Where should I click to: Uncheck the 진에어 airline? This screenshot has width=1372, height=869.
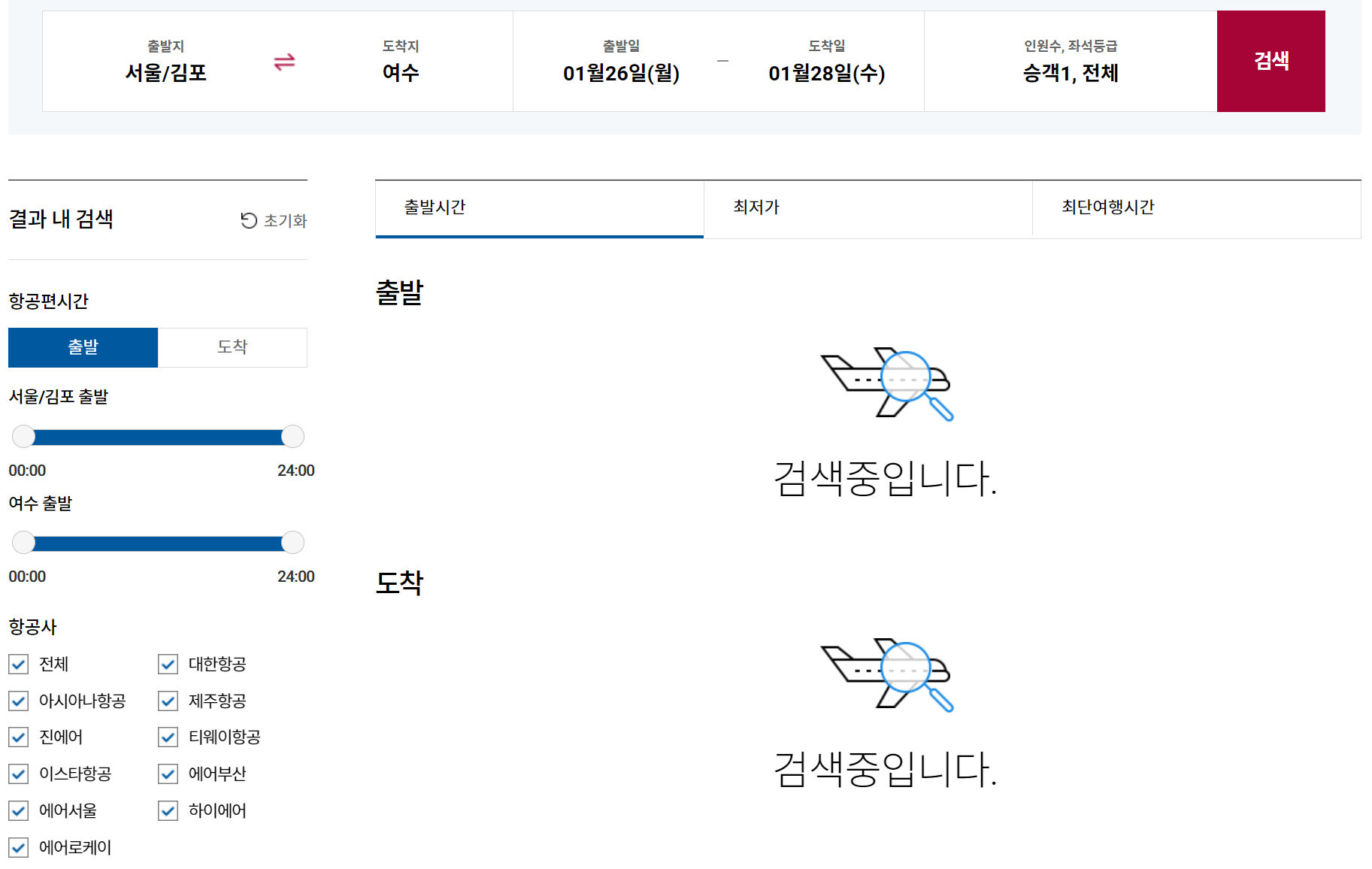coord(18,737)
